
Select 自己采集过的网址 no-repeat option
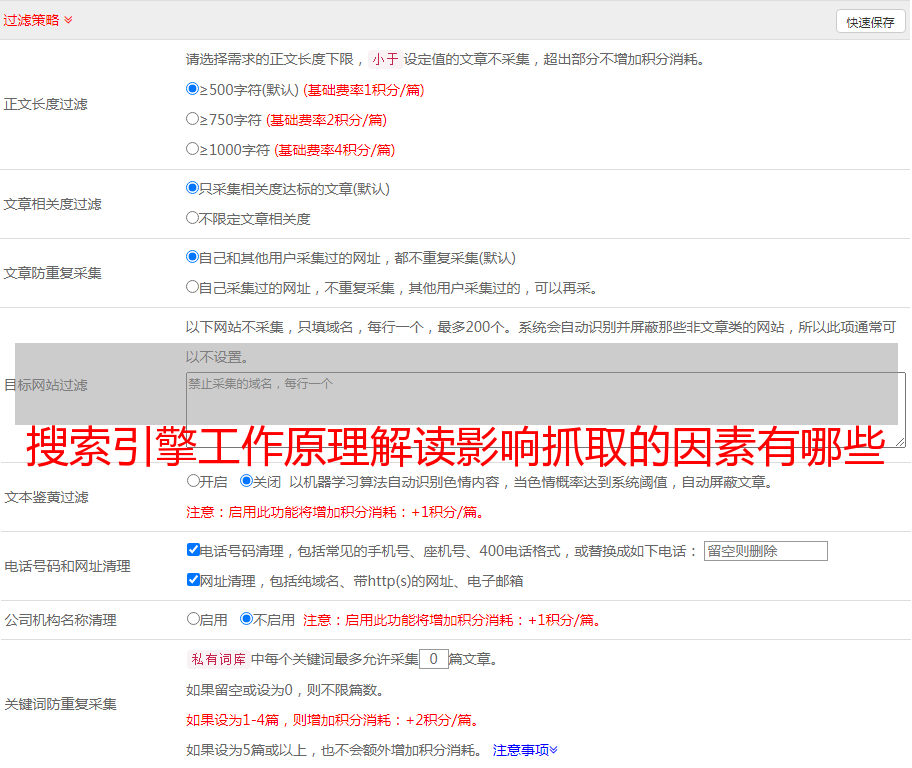[x=193, y=287]
